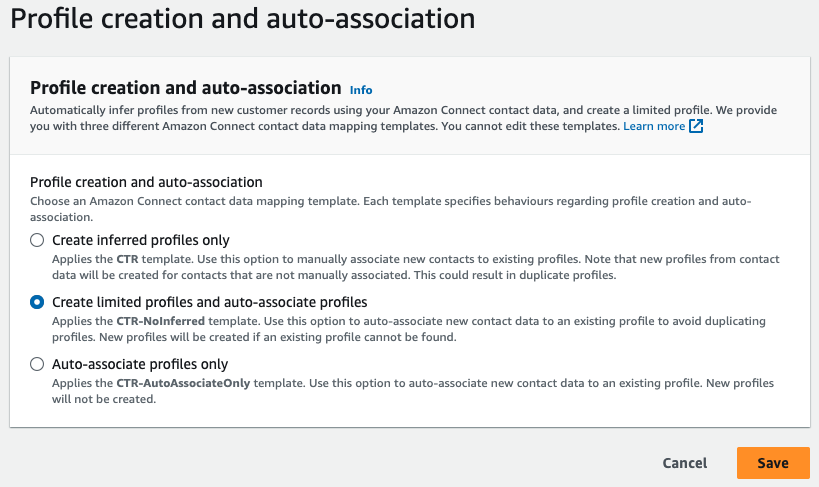Screen dimensions: 819x487
Task: Choose the Auto-associate profiles only radio button
Action: [x=37, y=364]
